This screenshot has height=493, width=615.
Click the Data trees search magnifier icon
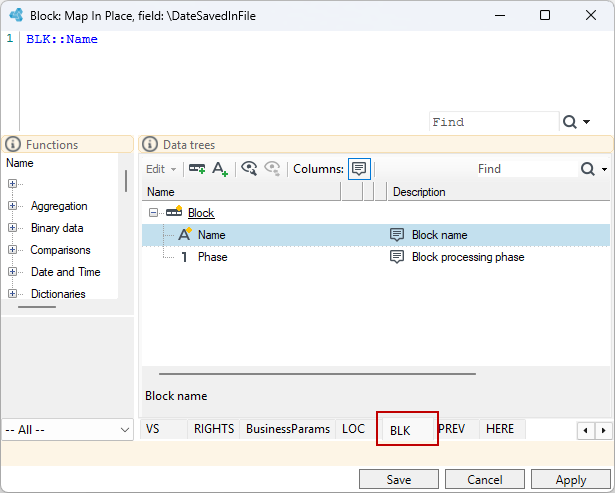pos(588,169)
